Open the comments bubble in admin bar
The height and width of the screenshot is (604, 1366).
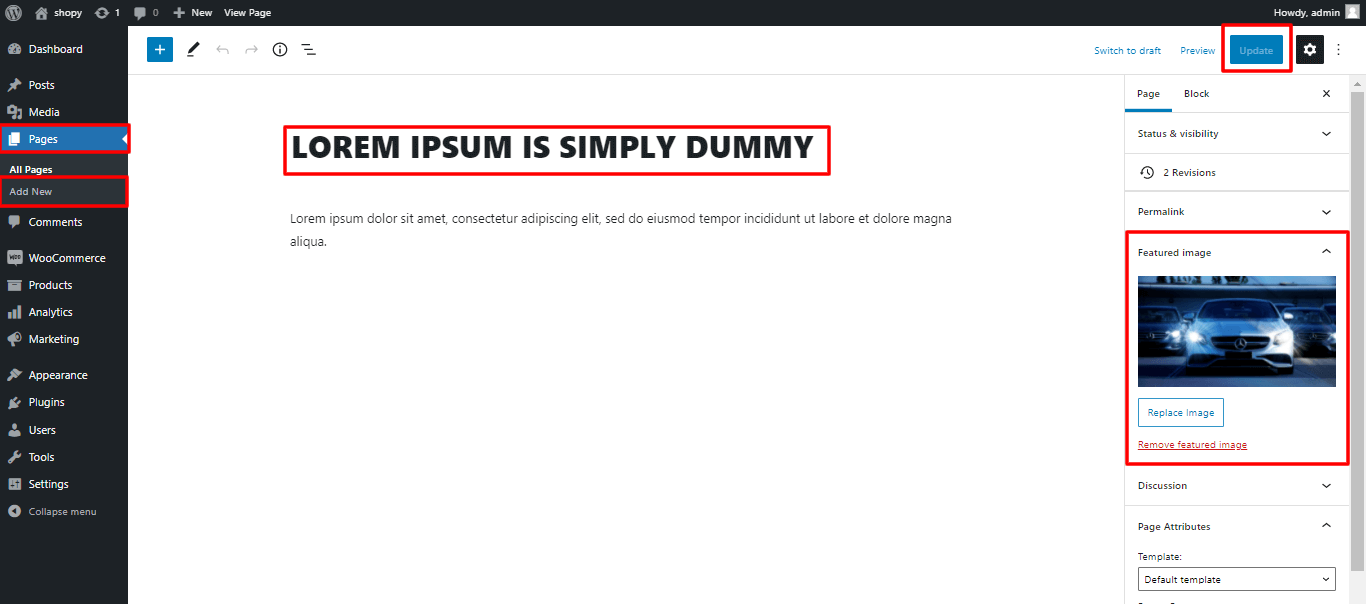(x=146, y=13)
